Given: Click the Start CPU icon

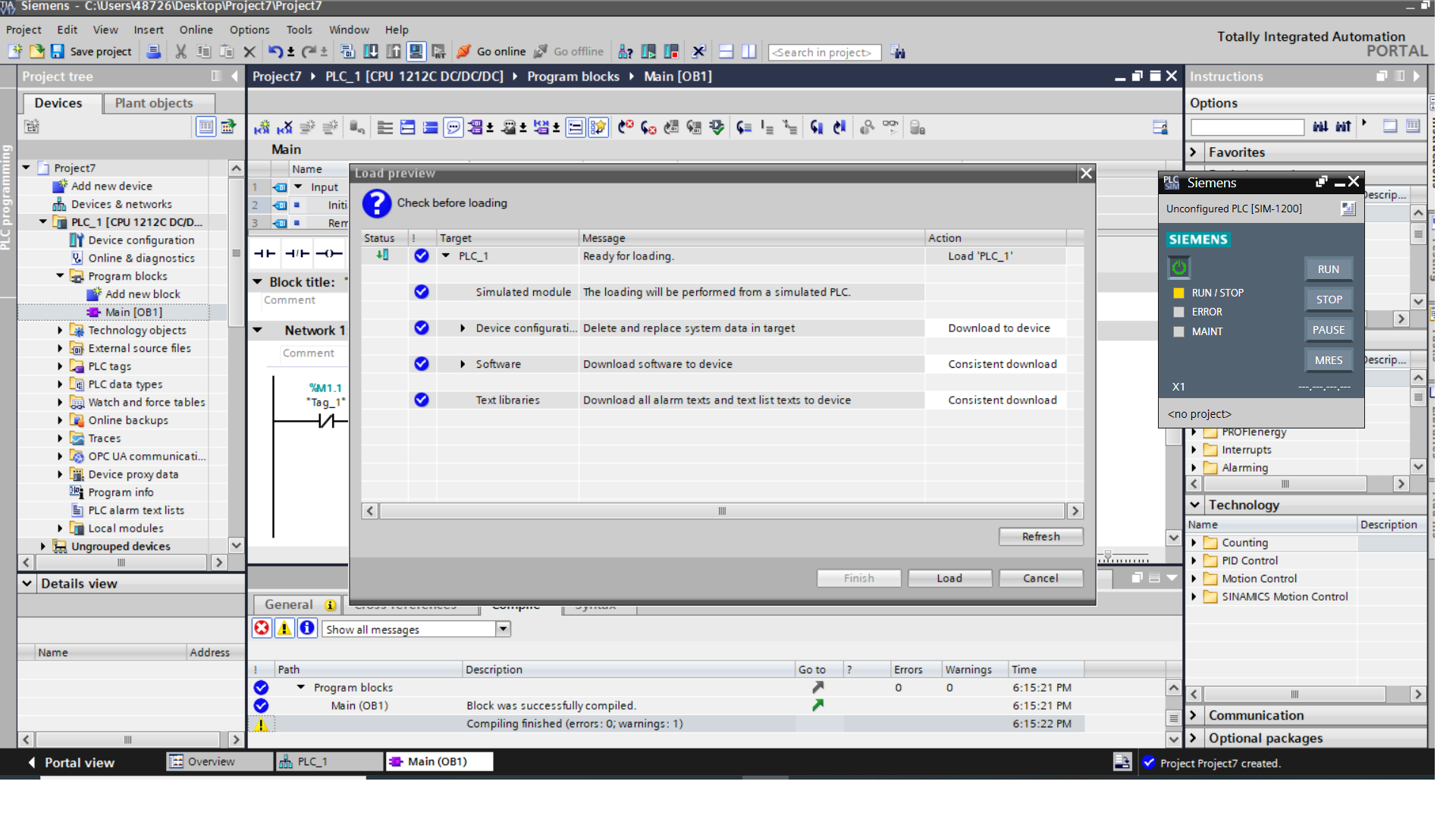Looking at the screenshot, I should point(649,52).
